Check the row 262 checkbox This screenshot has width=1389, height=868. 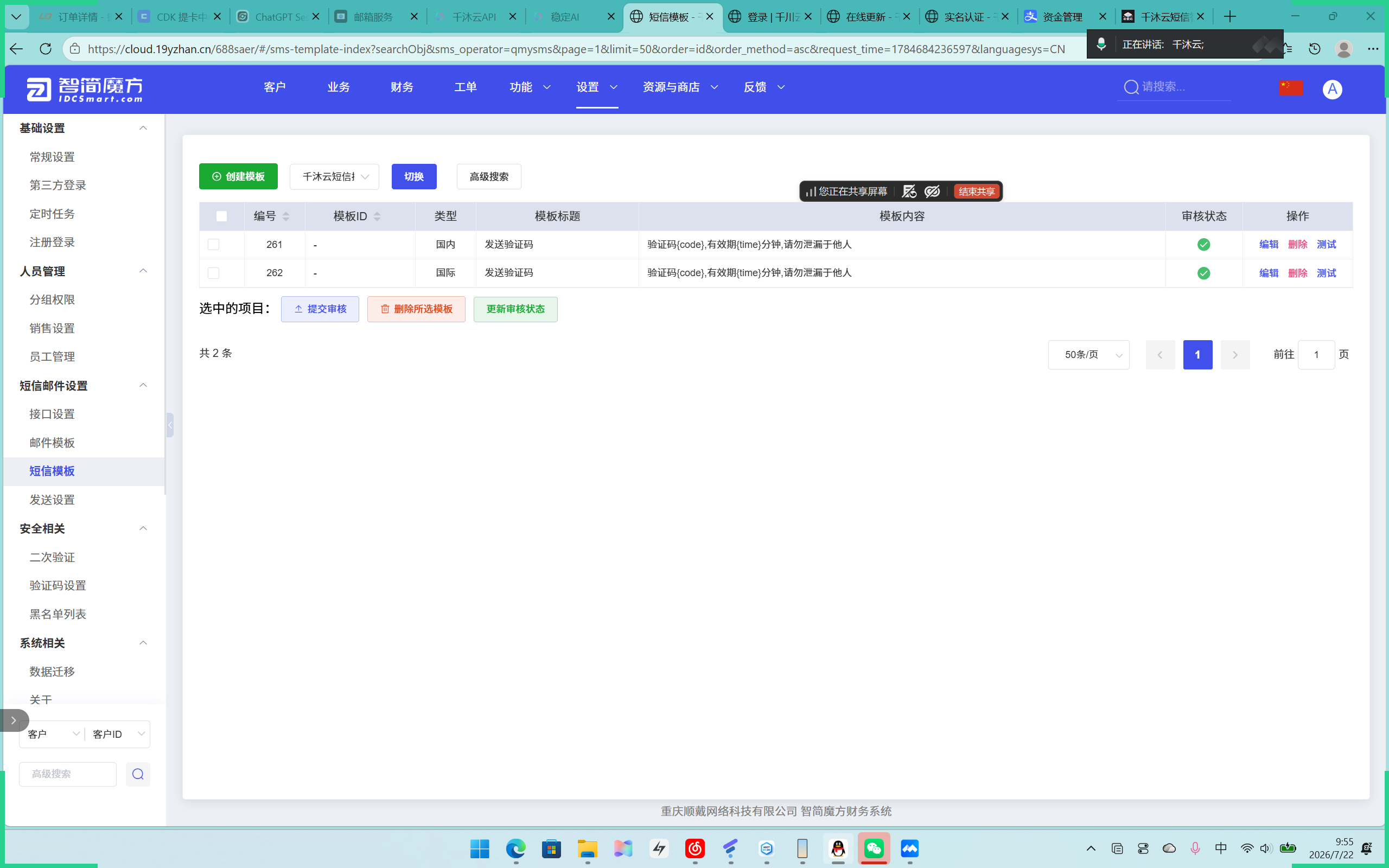214,273
